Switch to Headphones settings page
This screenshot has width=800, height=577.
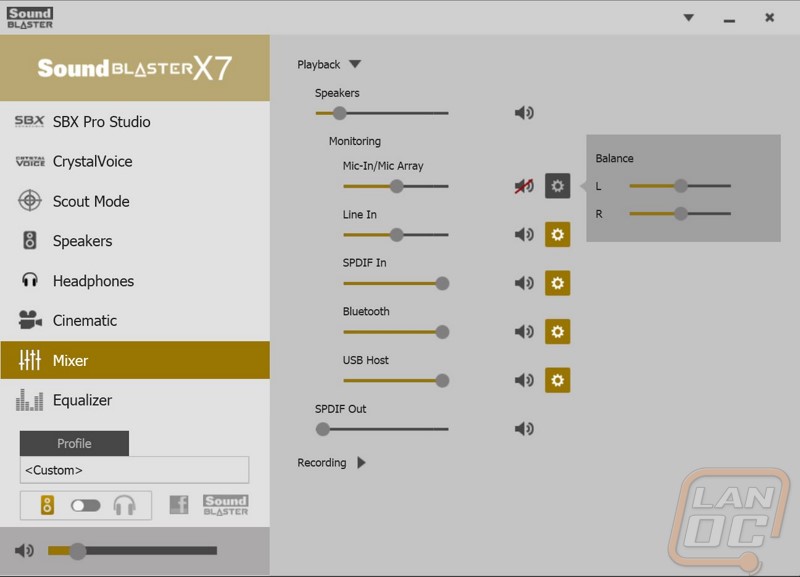pos(135,281)
